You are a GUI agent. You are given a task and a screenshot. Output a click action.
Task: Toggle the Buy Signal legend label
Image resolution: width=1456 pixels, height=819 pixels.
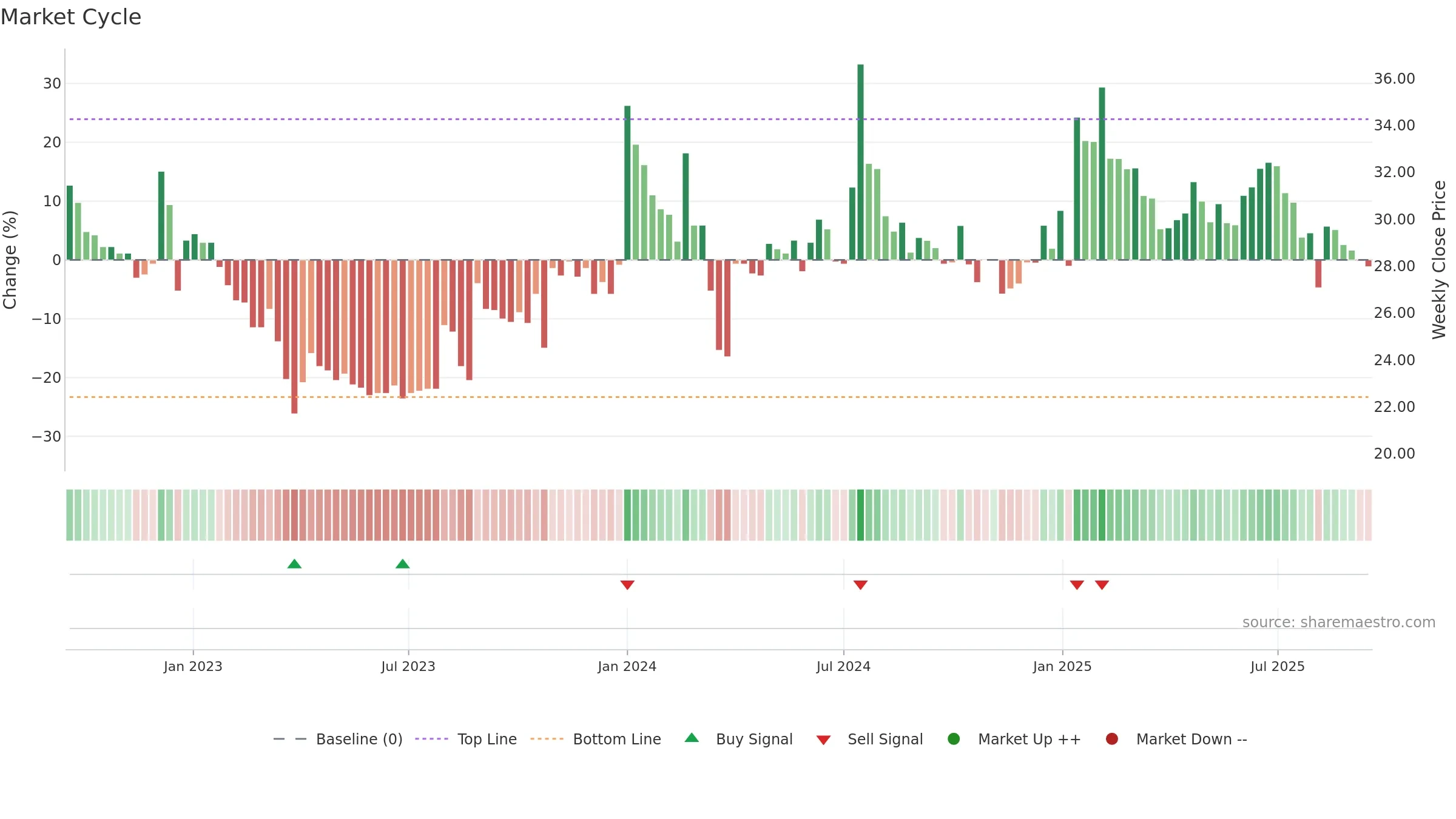click(x=754, y=739)
